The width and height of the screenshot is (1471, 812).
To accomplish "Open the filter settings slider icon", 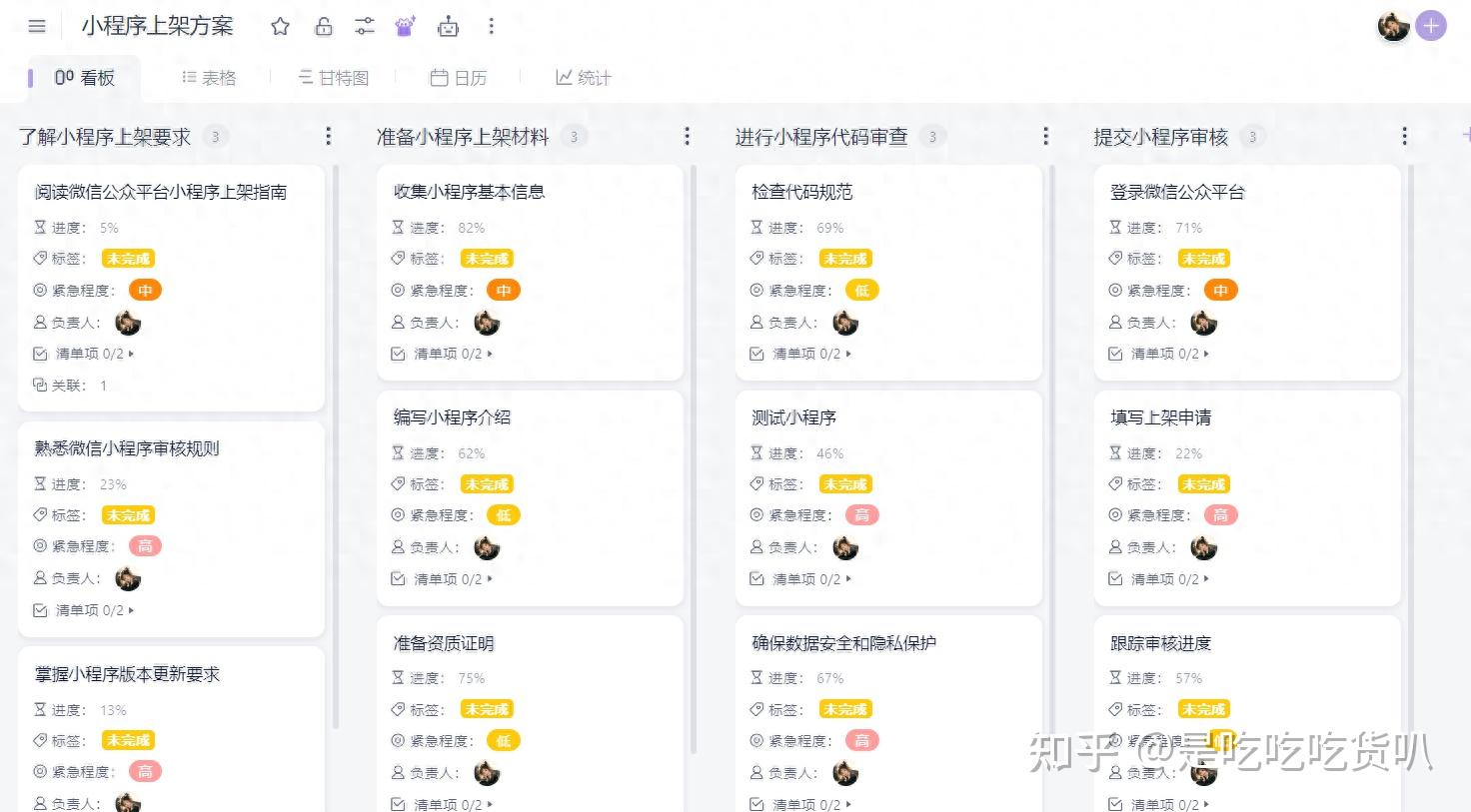I will click(365, 27).
